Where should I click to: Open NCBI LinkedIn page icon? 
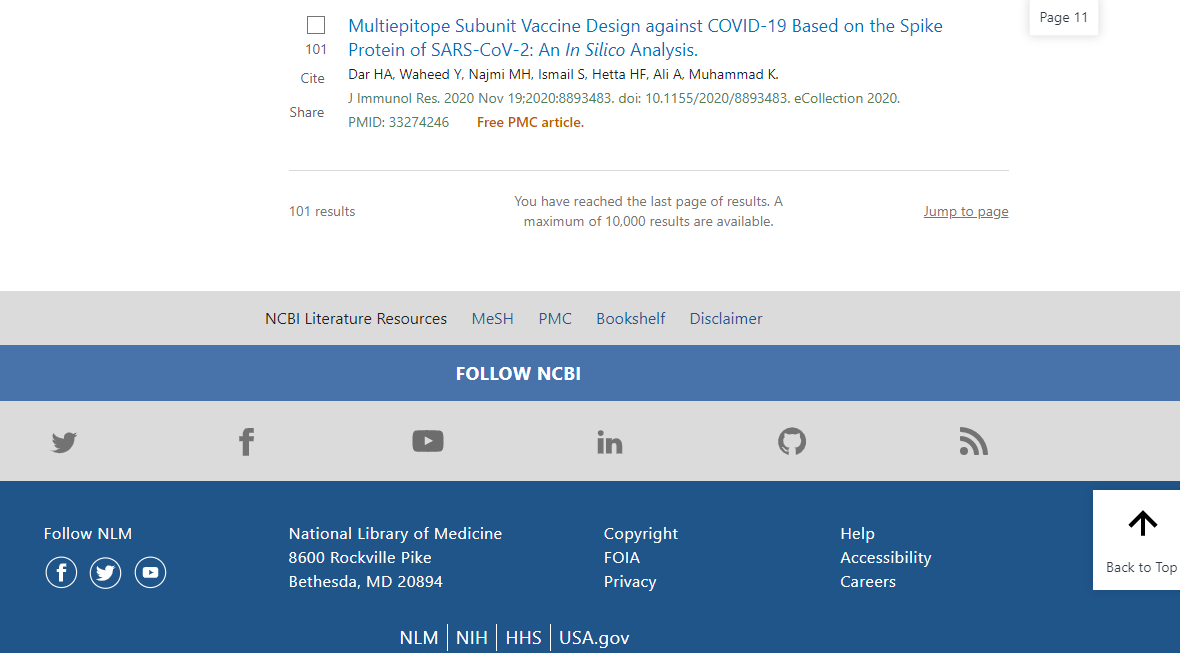click(610, 442)
